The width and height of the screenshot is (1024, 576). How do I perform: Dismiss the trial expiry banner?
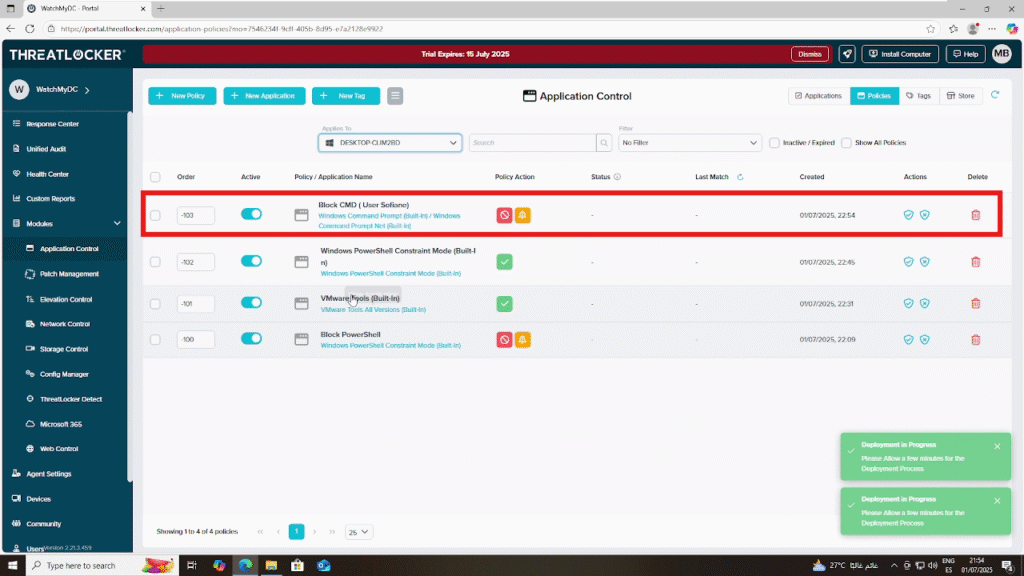click(x=810, y=54)
